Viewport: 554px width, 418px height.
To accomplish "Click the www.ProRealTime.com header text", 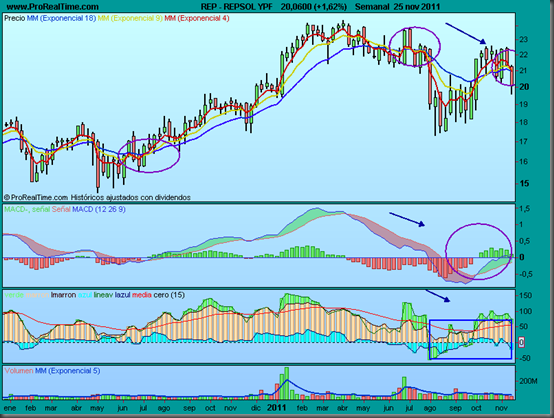I will pyautogui.click(x=53, y=6).
